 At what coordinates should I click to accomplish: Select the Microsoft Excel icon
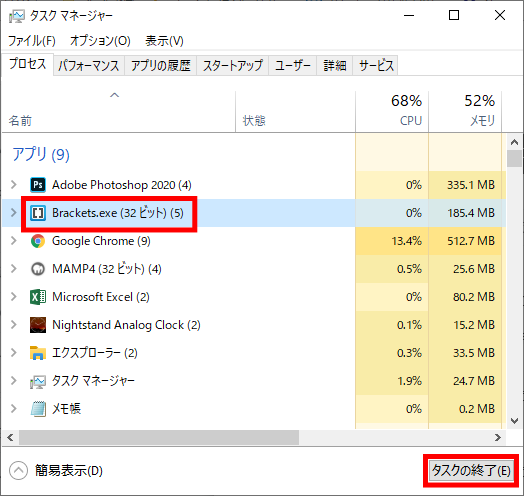[x=38, y=297]
